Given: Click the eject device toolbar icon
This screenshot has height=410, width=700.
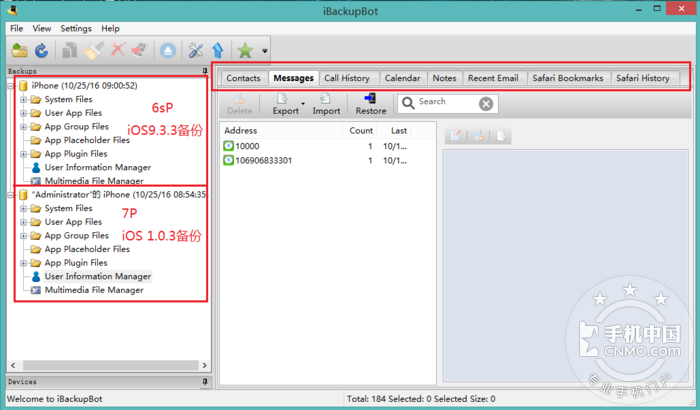Looking at the screenshot, I should (168, 50).
